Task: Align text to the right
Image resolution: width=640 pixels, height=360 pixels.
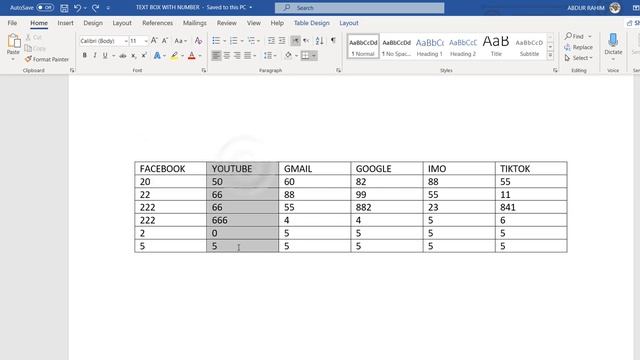Action: pyautogui.click(x=237, y=56)
